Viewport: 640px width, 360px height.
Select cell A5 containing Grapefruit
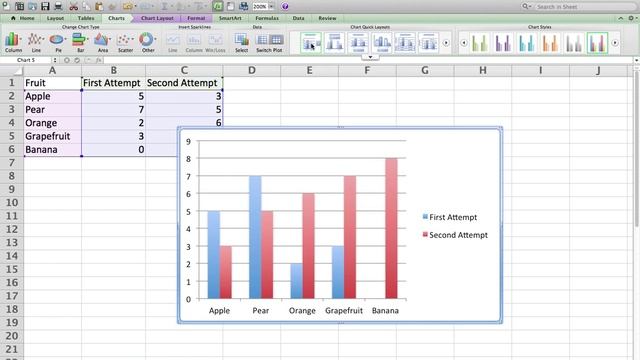[53, 136]
